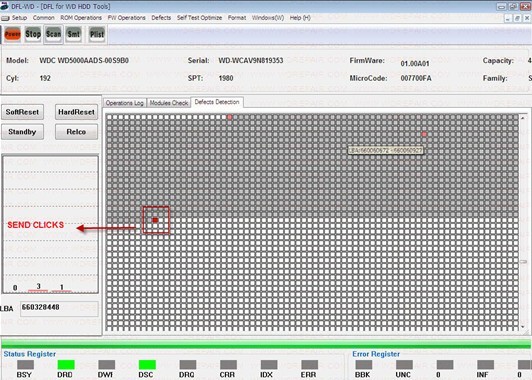The width and height of the screenshot is (532, 380).
Task: Click the BSY status indicator
Action: coord(25,365)
